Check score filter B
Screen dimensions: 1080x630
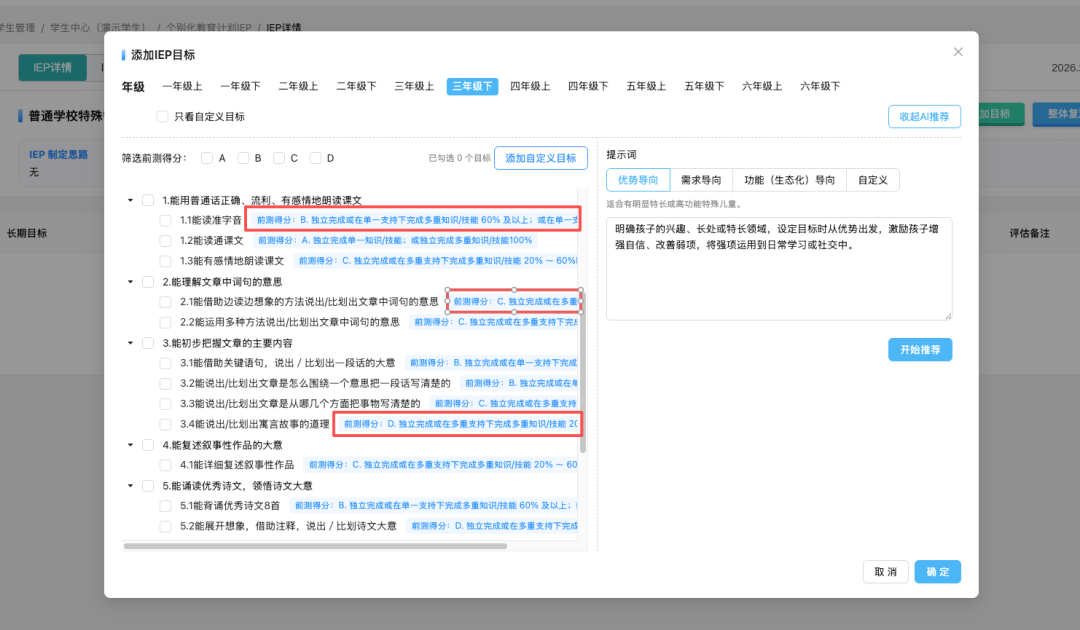click(x=243, y=158)
